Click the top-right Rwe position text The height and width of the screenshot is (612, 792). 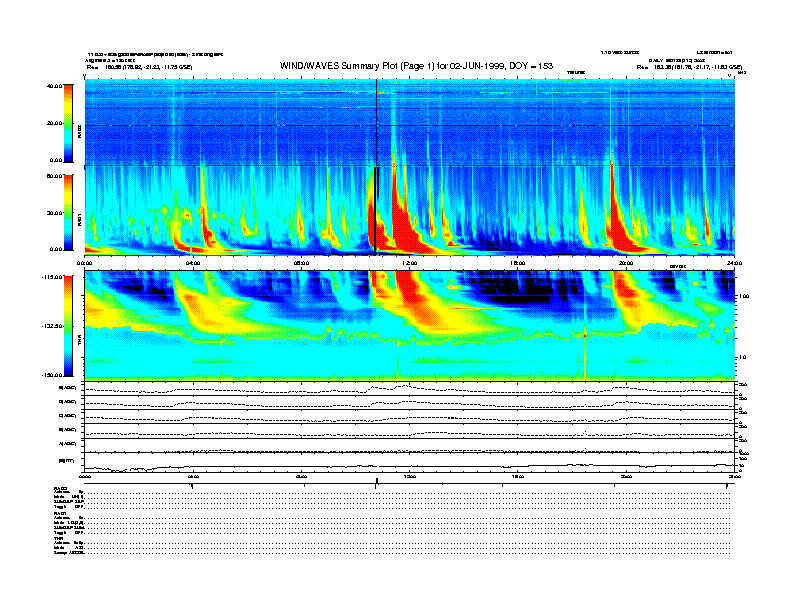(x=689, y=67)
